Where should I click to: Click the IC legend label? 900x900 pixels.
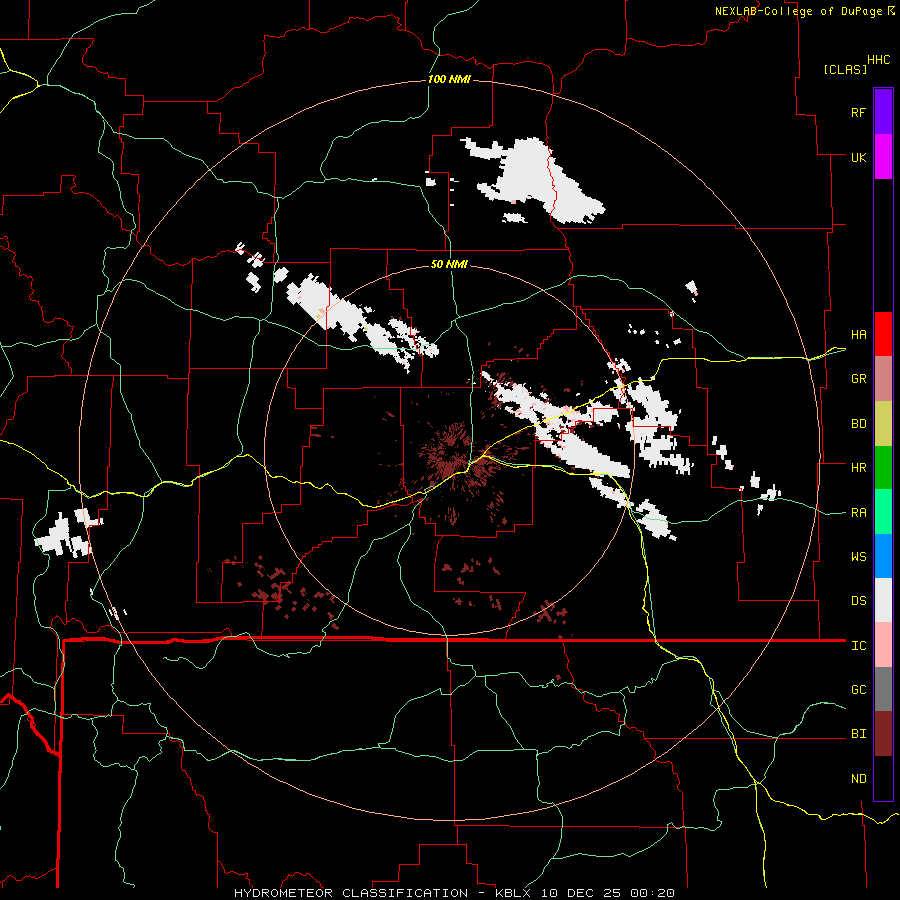(858, 646)
